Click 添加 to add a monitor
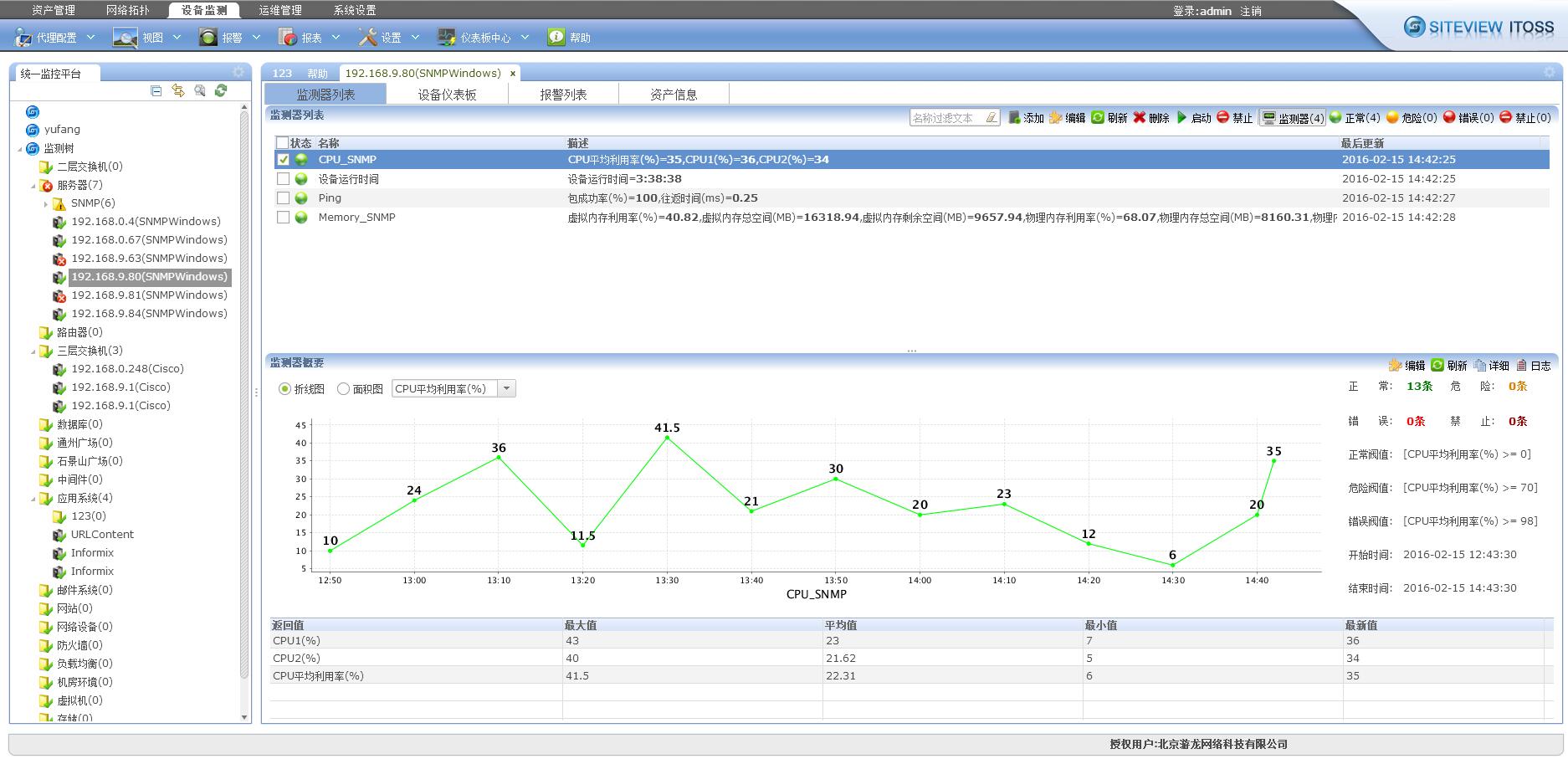Viewport: 1568px width, 759px height. point(1026,118)
